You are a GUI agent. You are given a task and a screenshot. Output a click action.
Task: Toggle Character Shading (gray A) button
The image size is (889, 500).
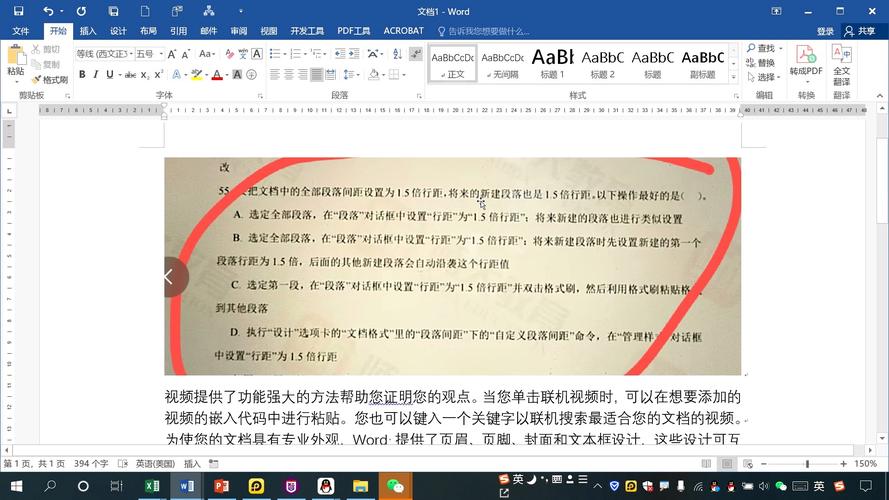point(237,74)
